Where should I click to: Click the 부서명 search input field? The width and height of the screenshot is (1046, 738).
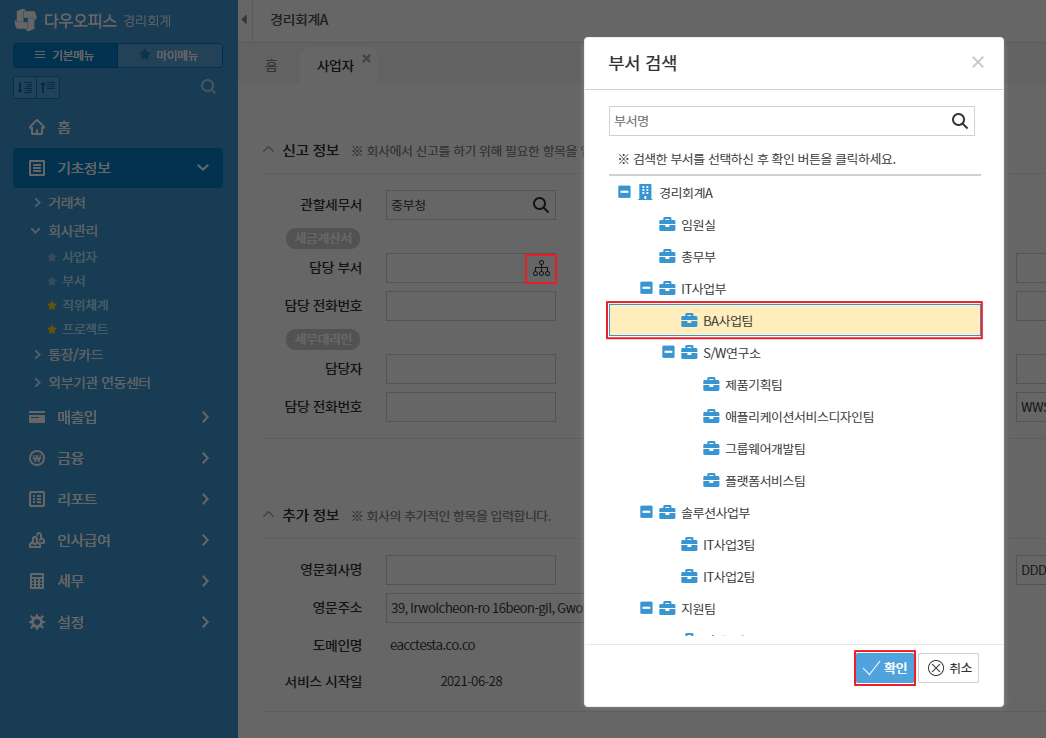click(x=778, y=121)
